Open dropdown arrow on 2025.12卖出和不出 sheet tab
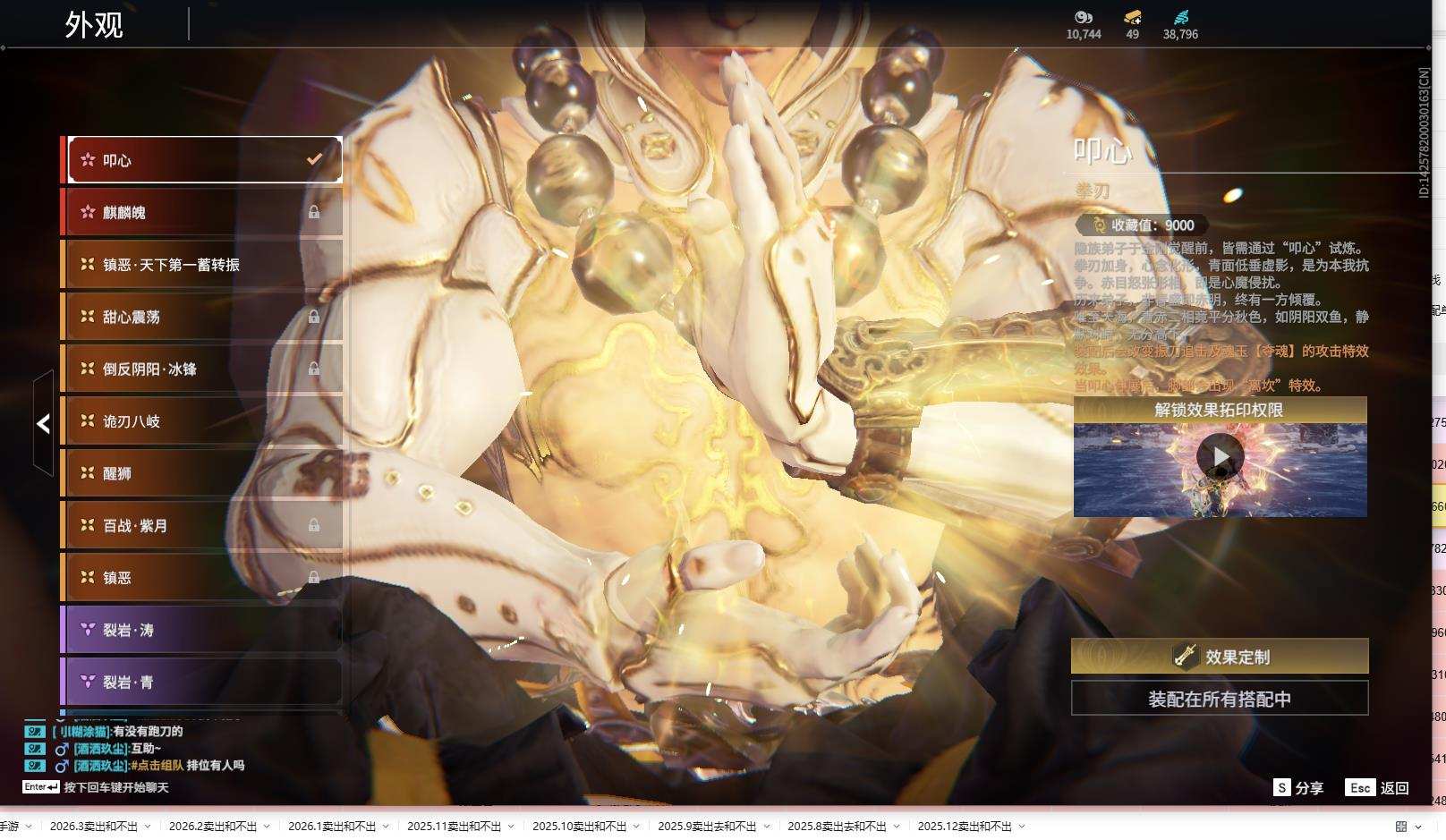Image resolution: width=1446 pixels, height=840 pixels. [x=1021, y=827]
